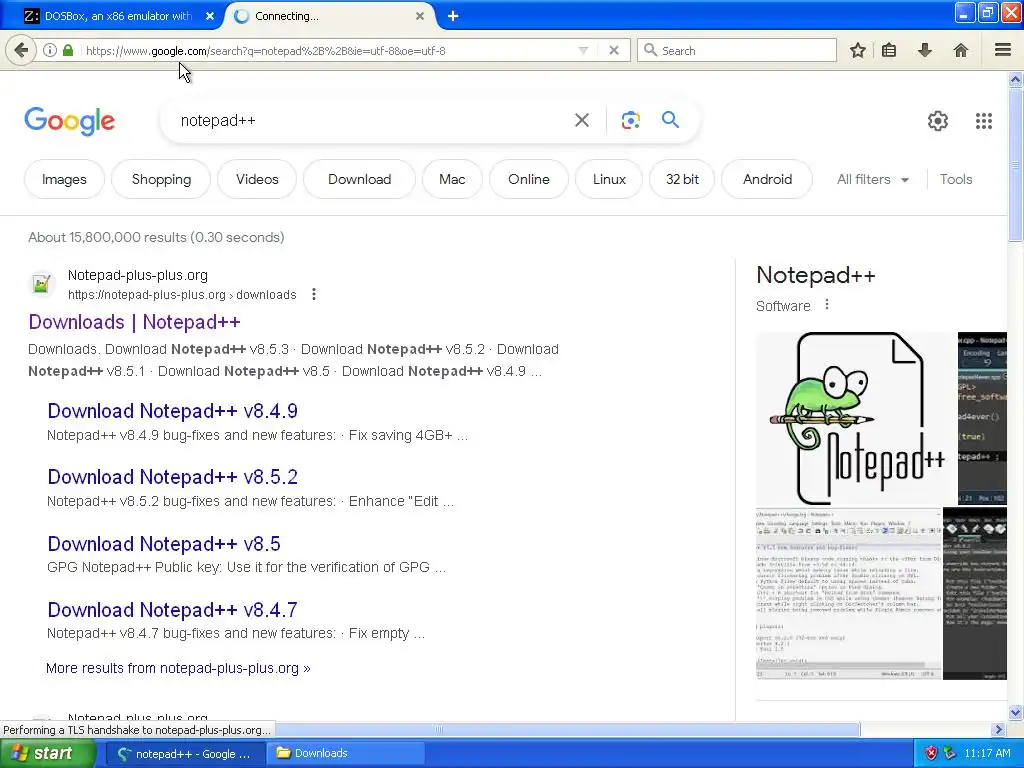Click the taskbar clock 11:17 AM
This screenshot has width=1024, height=768.
[987, 753]
